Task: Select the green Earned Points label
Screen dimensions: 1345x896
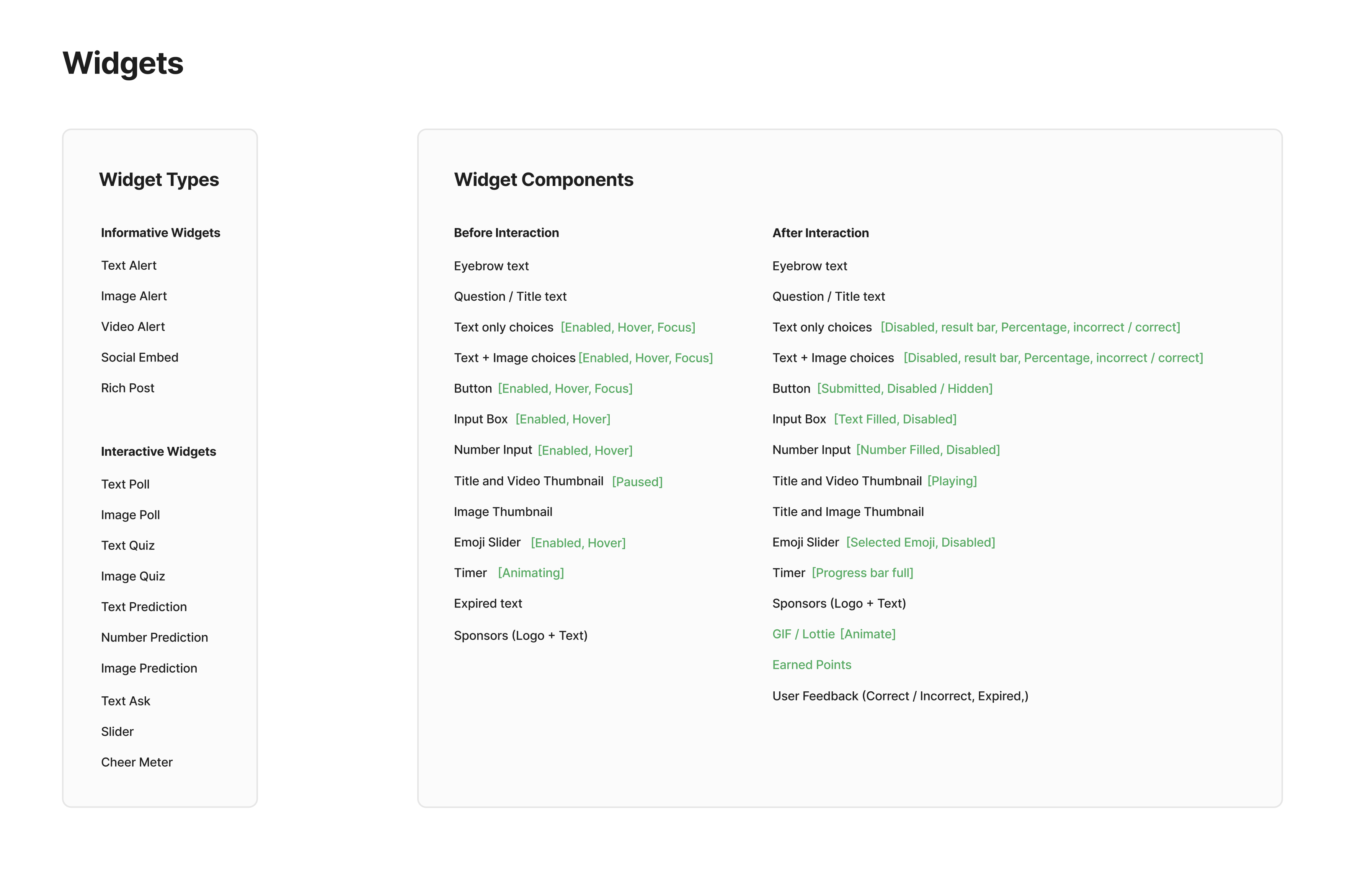Action: click(812, 665)
